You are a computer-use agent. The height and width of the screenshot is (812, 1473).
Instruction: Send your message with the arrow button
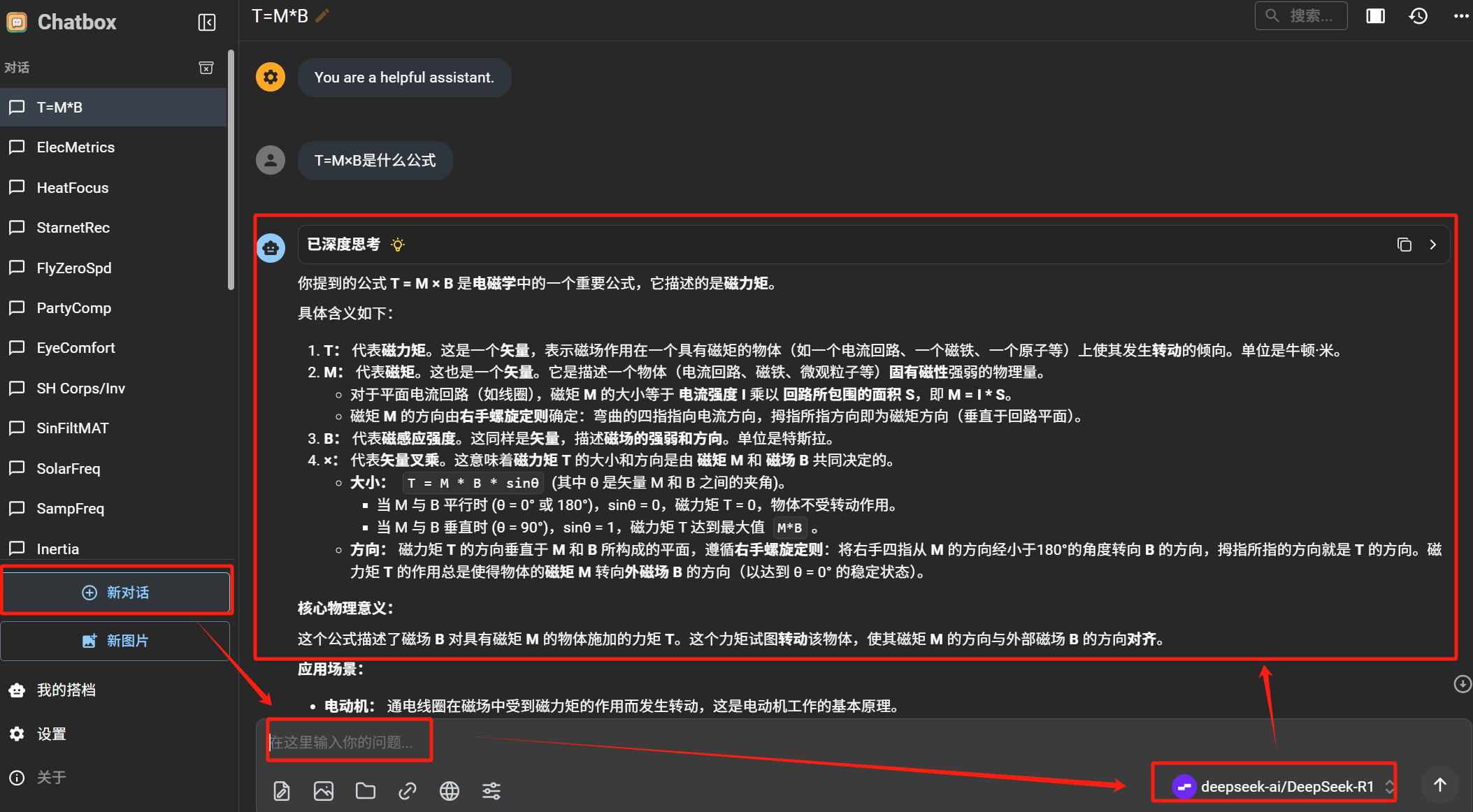(x=1439, y=784)
